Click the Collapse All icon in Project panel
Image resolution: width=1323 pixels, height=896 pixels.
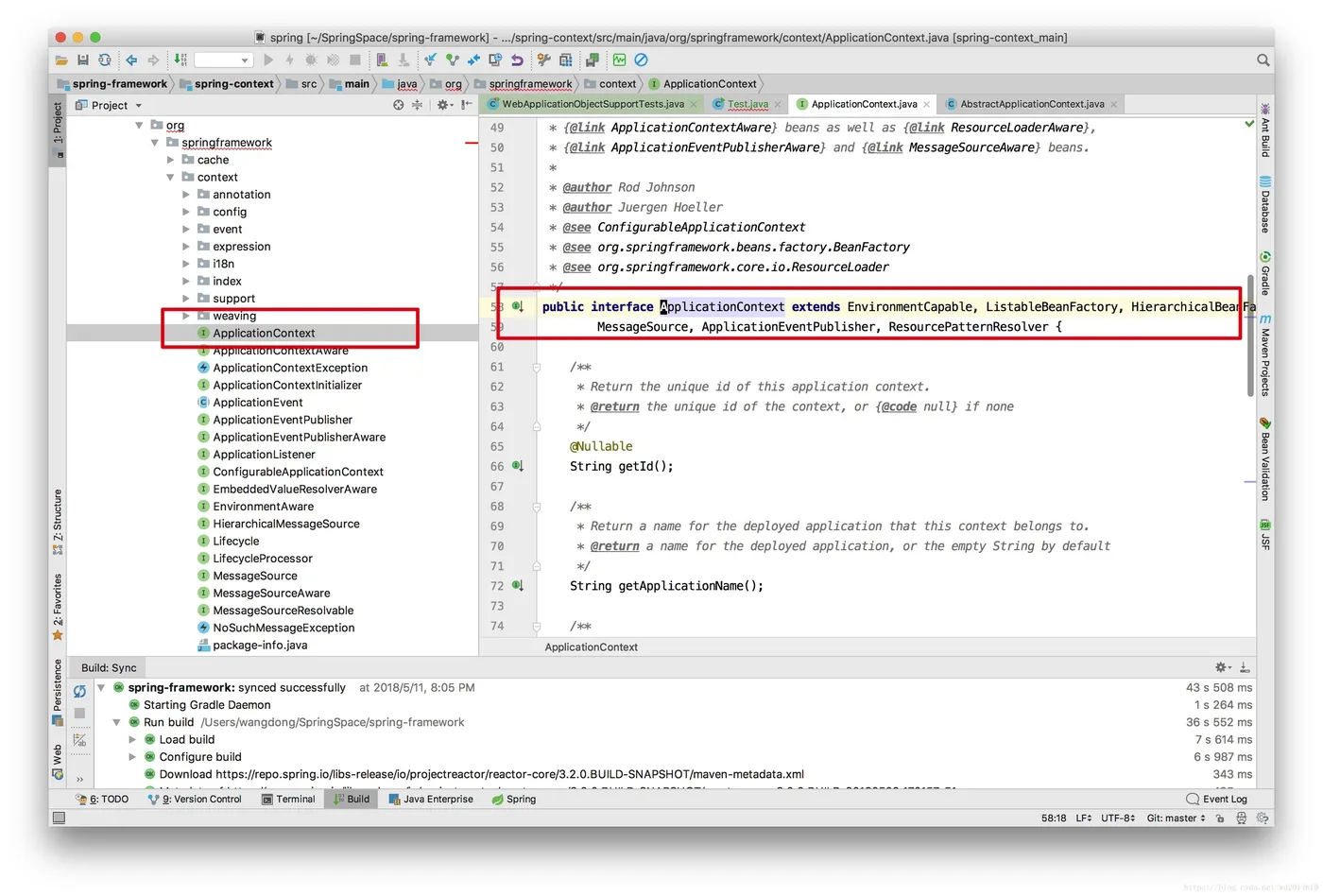(417, 105)
